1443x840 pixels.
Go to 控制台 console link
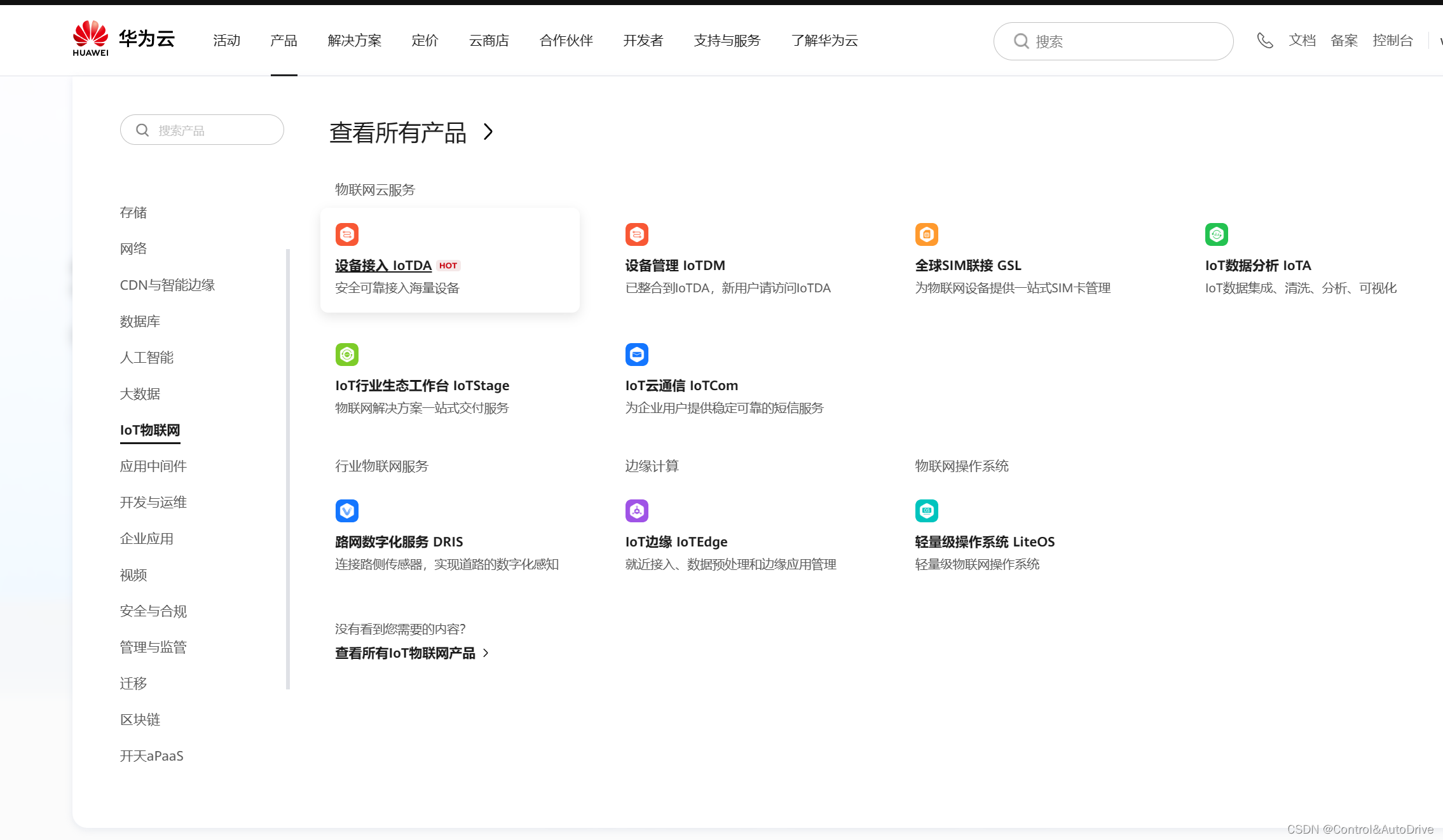click(x=1392, y=41)
